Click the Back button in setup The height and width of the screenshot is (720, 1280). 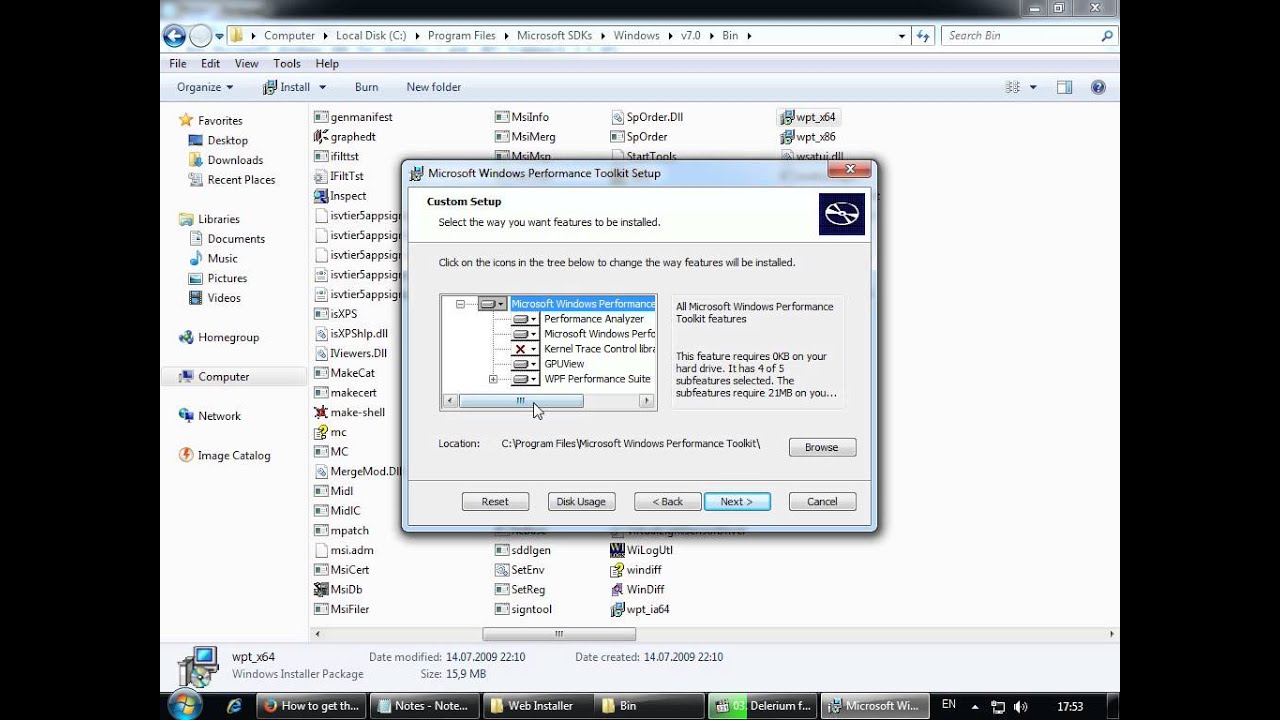(667, 501)
